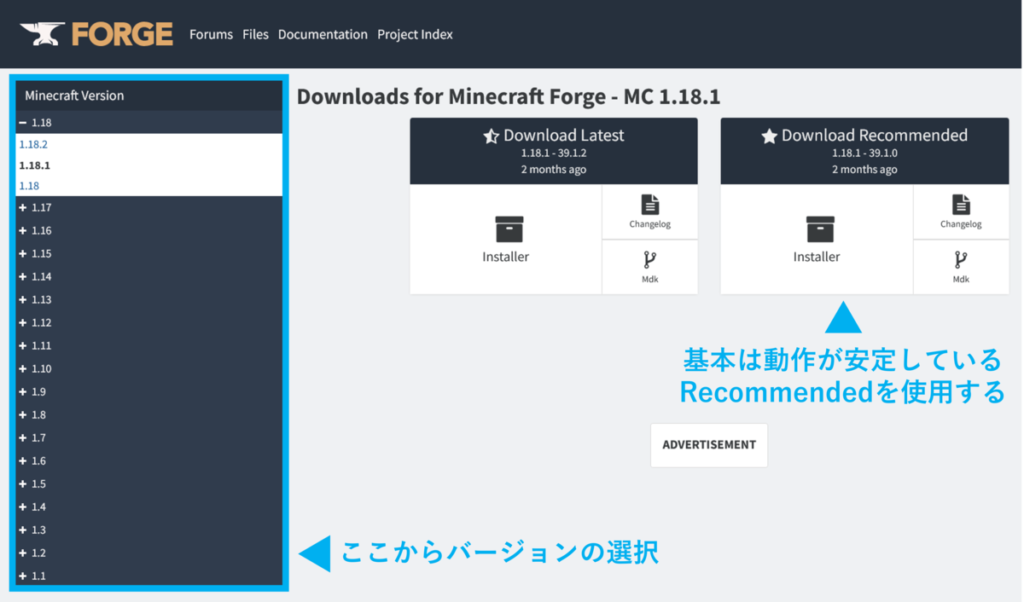Download Mdk under Download Recommended
This screenshot has width=1024, height=602.
tap(961, 267)
